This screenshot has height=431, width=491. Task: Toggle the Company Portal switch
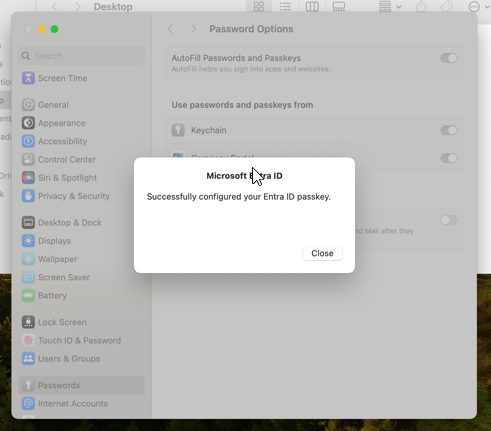click(449, 158)
